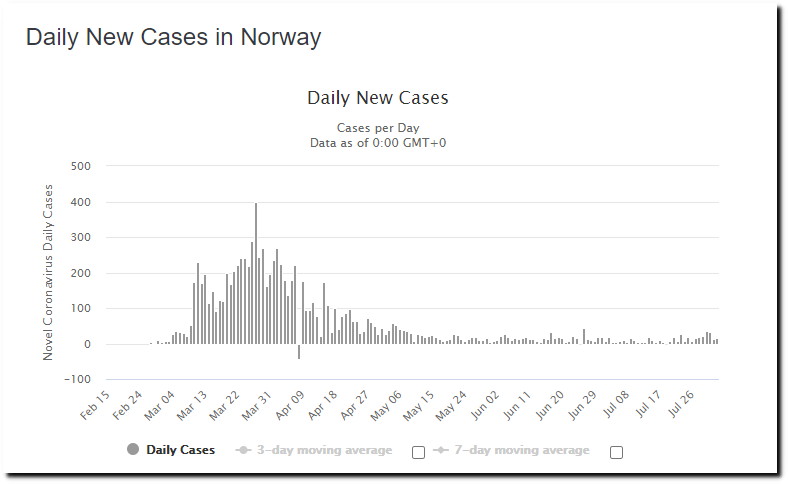The width and height of the screenshot is (788, 484).
Task: Tick the checkbox after 7-day moving average label
Action: click(616, 452)
